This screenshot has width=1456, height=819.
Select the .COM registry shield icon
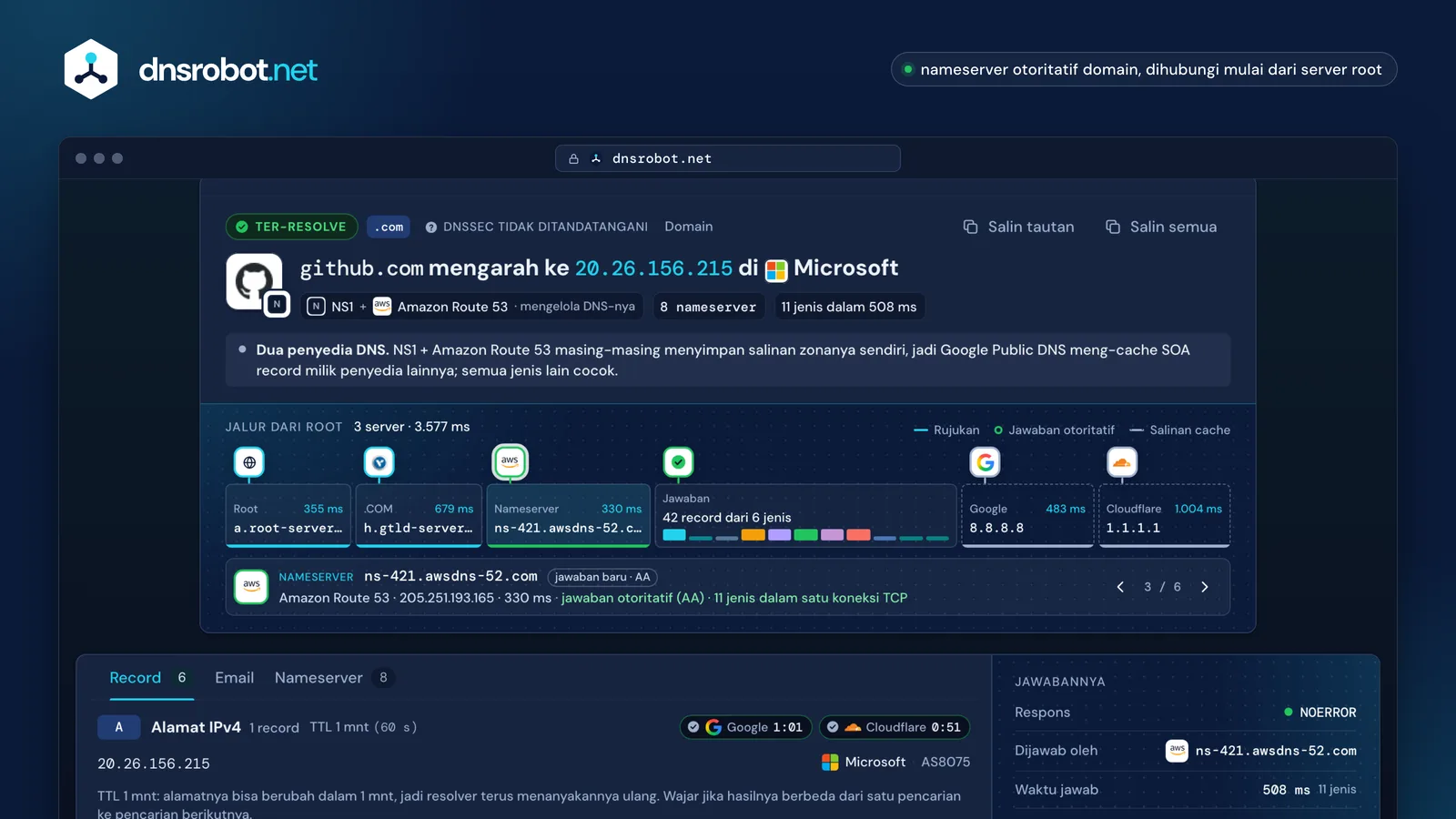coord(379,462)
